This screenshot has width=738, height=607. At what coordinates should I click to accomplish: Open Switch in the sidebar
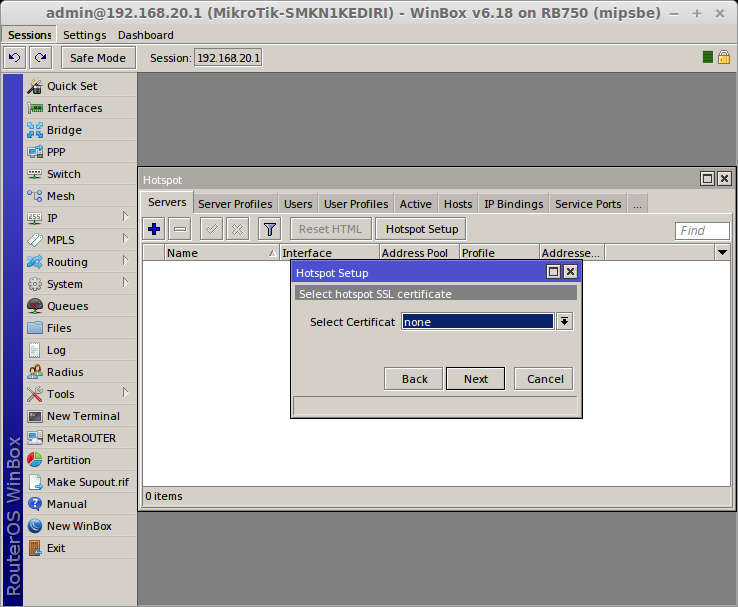(x=80, y=174)
